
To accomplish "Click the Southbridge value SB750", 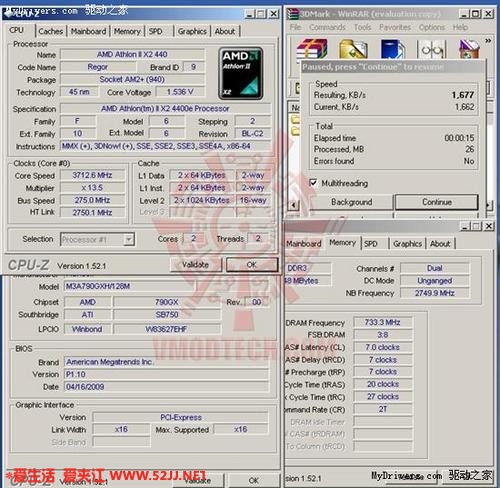I will coord(167,314).
